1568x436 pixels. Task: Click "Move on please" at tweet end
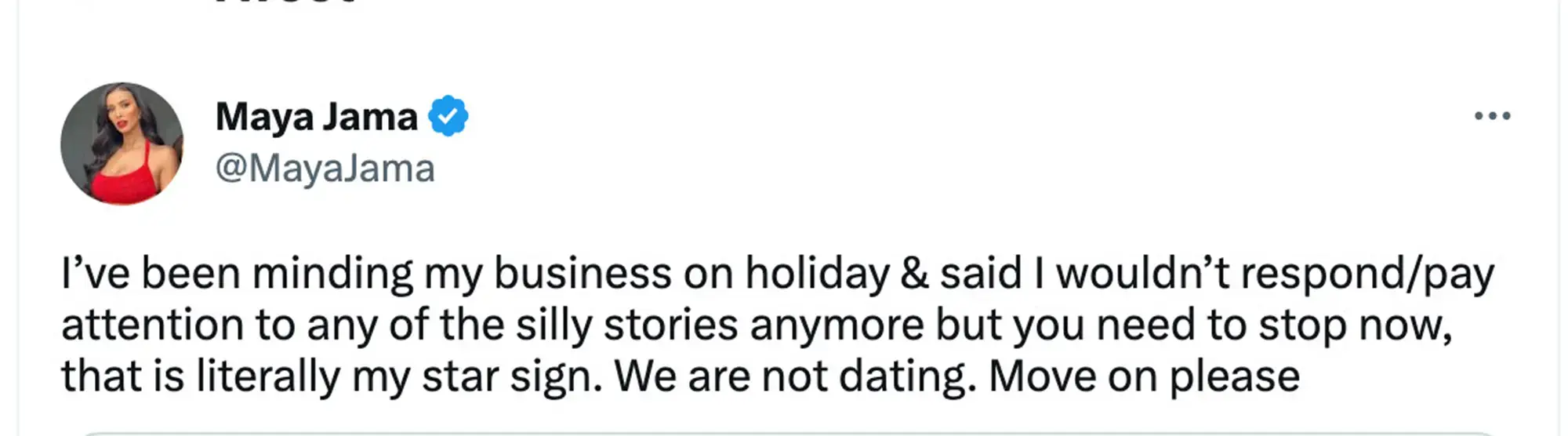click(x=1144, y=376)
